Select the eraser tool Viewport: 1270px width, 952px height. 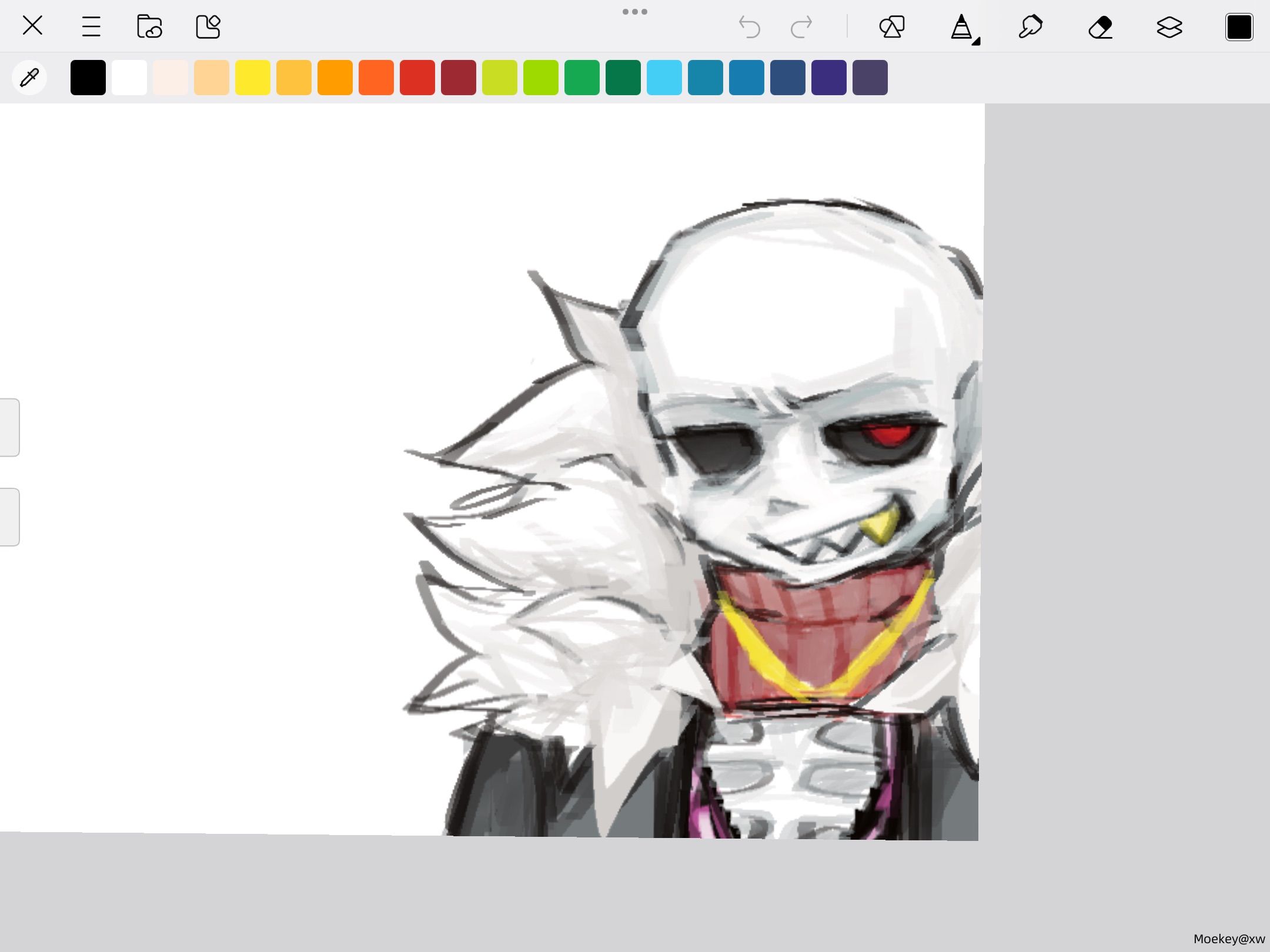click(x=1100, y=27)
